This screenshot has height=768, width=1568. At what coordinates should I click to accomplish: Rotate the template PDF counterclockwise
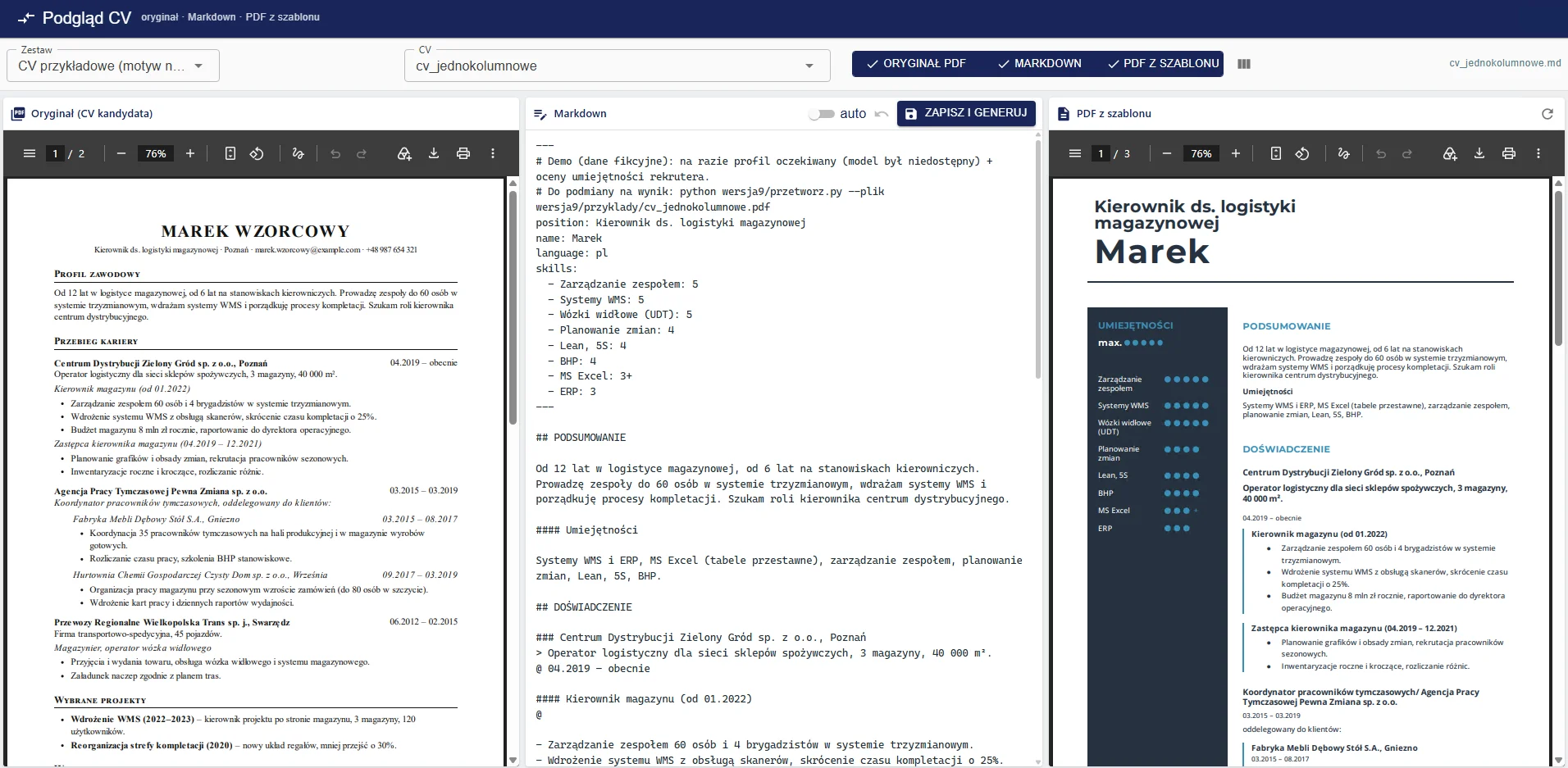1302,153
